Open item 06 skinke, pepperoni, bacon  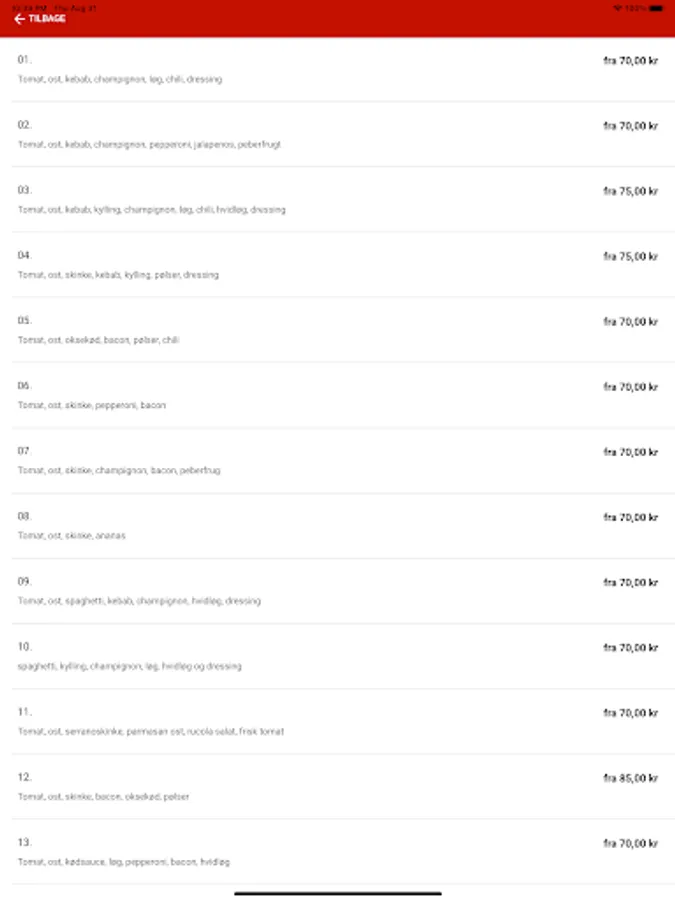tap(337, 395)
